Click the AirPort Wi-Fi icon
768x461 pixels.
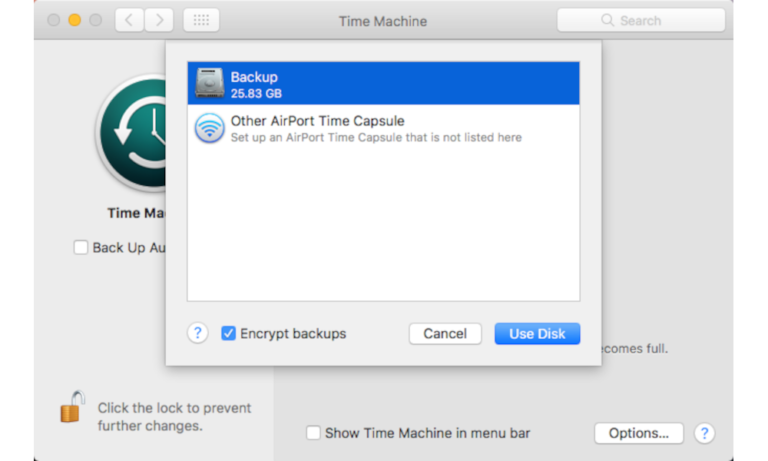(210, 127)
